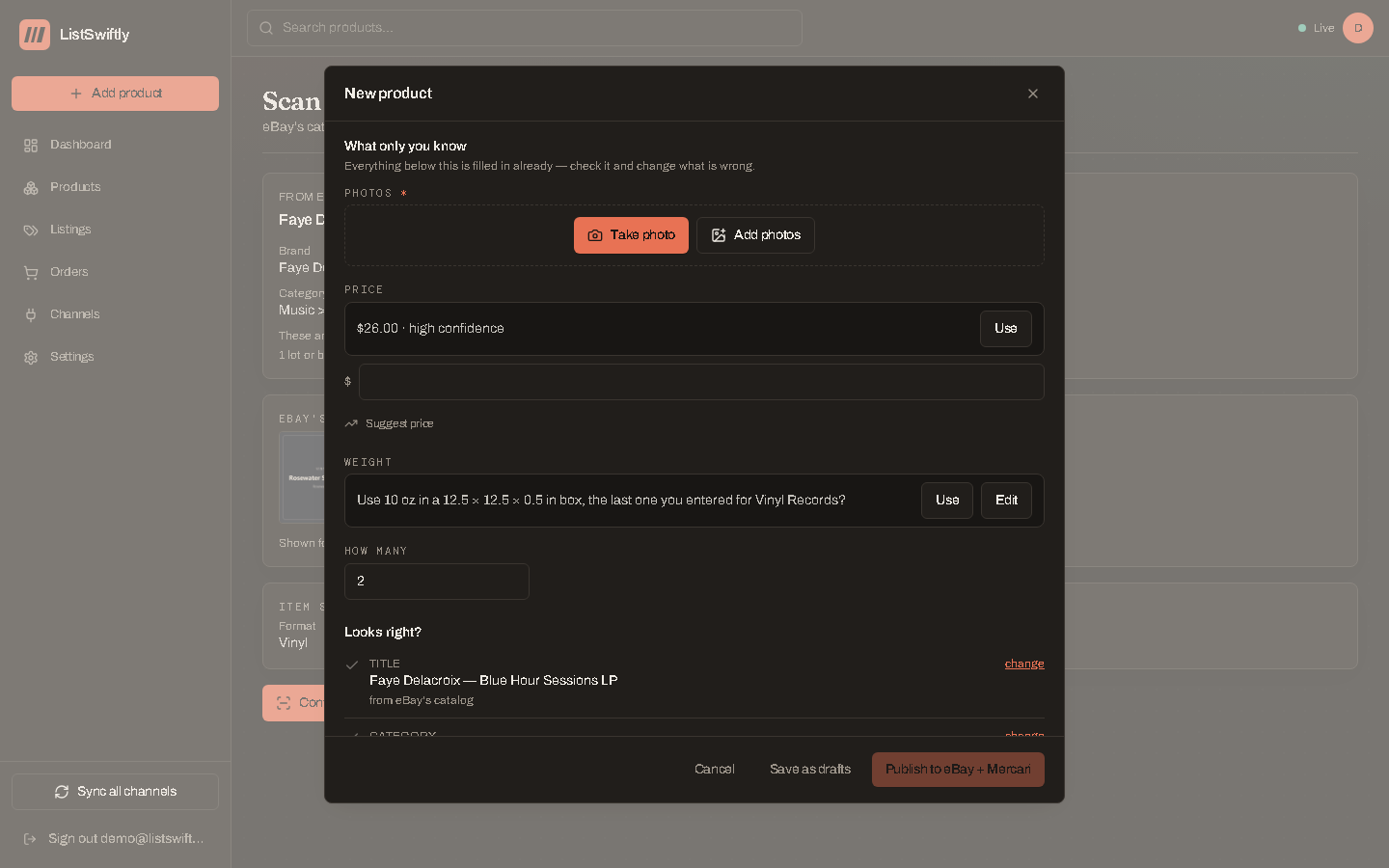The width and height of the screenshot is (1389, 868).
Task: Click the ListSwiftly logo icon
Action: 35,35
